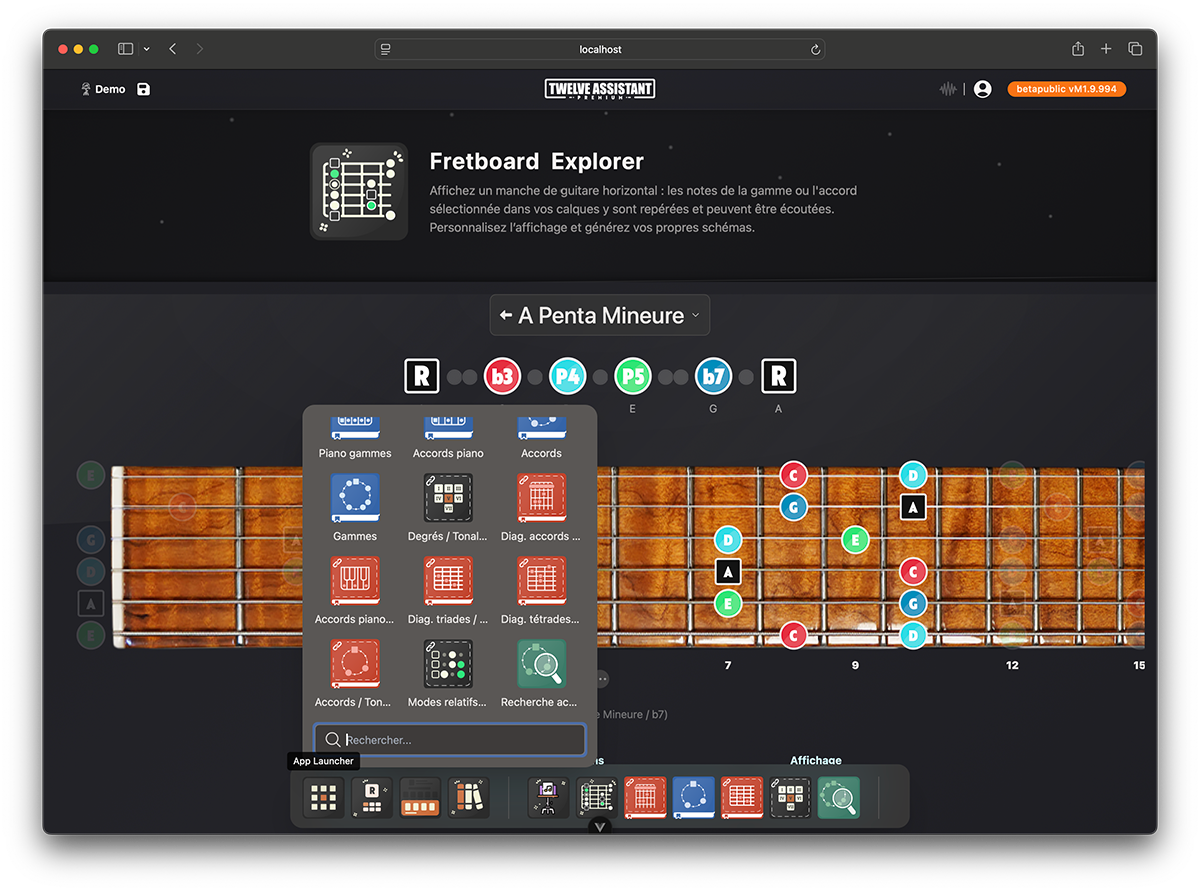Open the dark degrees grid icon in dock
Viewport: 1200px width, 891px height.
[x=790, y=797]
